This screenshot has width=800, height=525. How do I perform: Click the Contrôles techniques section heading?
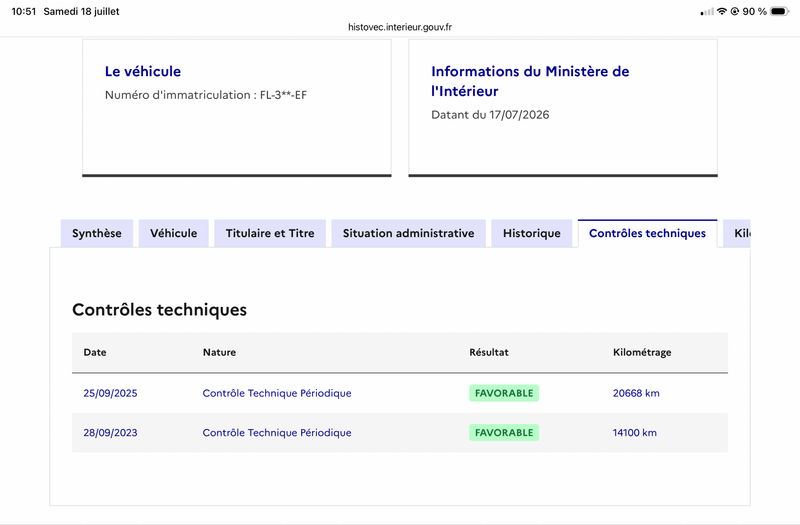pyautogui.click(x=159, y=310)
